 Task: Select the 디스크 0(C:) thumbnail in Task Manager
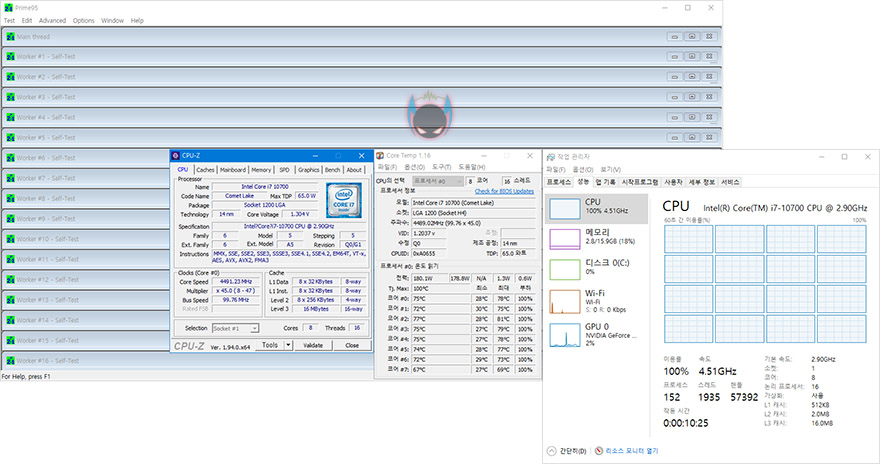tap(565, 269)
